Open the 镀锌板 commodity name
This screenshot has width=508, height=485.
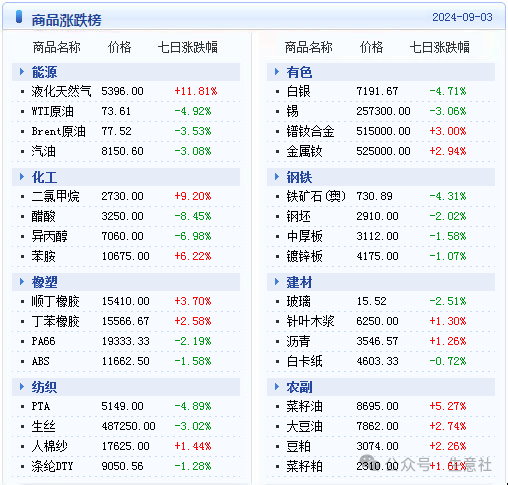click(304, 256)
